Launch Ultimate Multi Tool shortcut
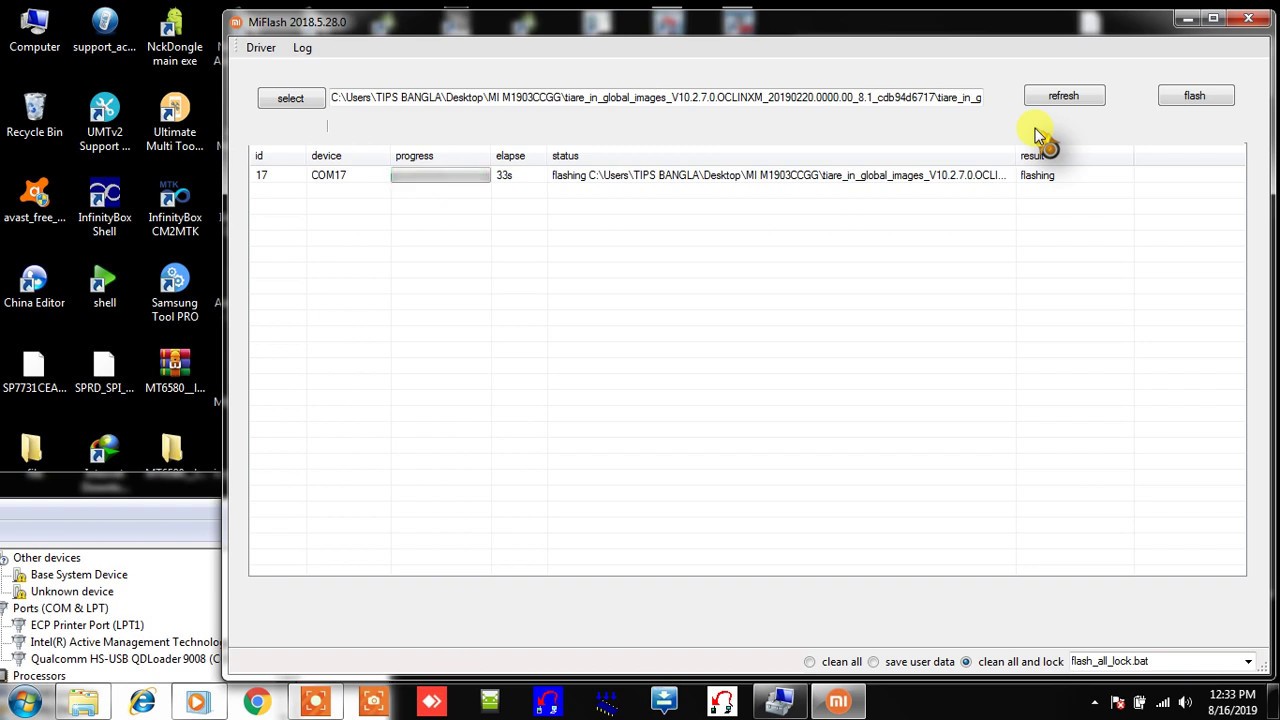This screenshot has height=720, width=1280. (x=174, y=123)
